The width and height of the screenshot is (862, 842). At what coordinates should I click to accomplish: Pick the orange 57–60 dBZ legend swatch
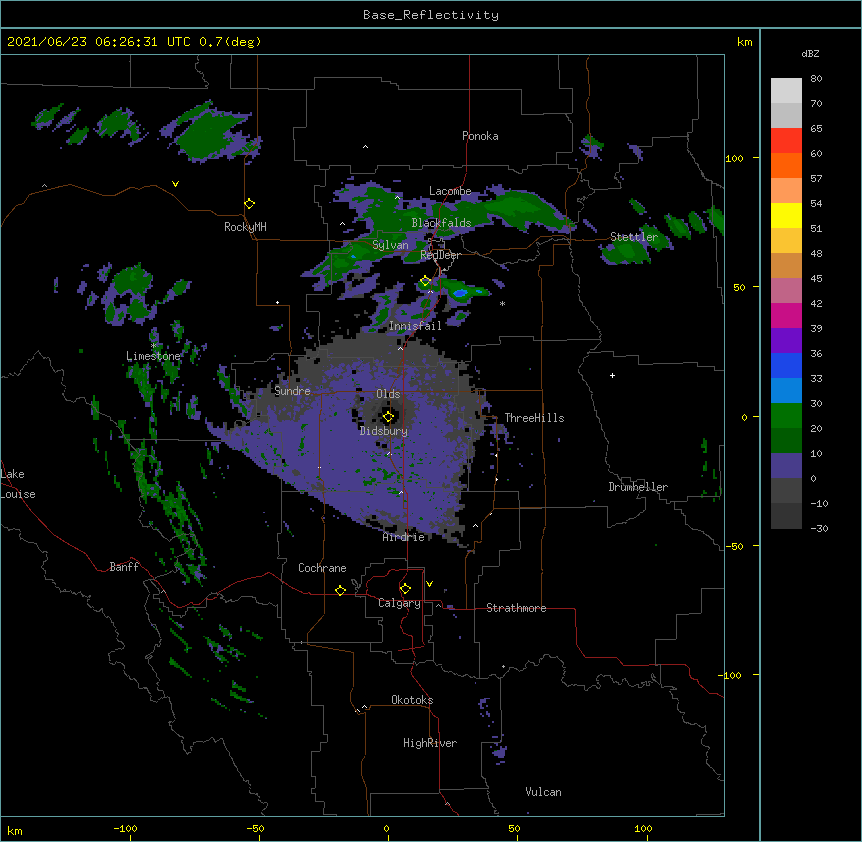pyautogui.click(x=786, y=165)
